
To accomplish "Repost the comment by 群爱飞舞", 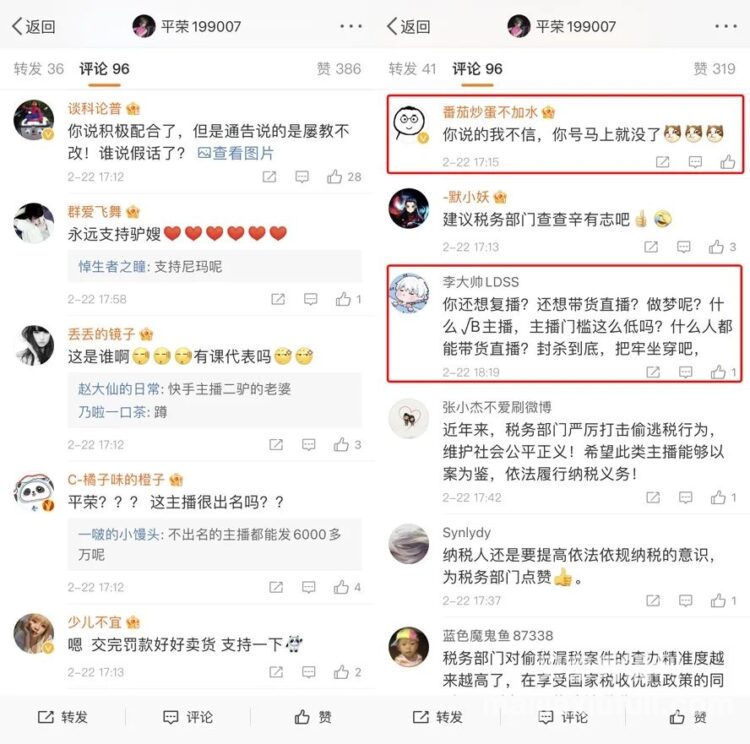I will 278,300.
